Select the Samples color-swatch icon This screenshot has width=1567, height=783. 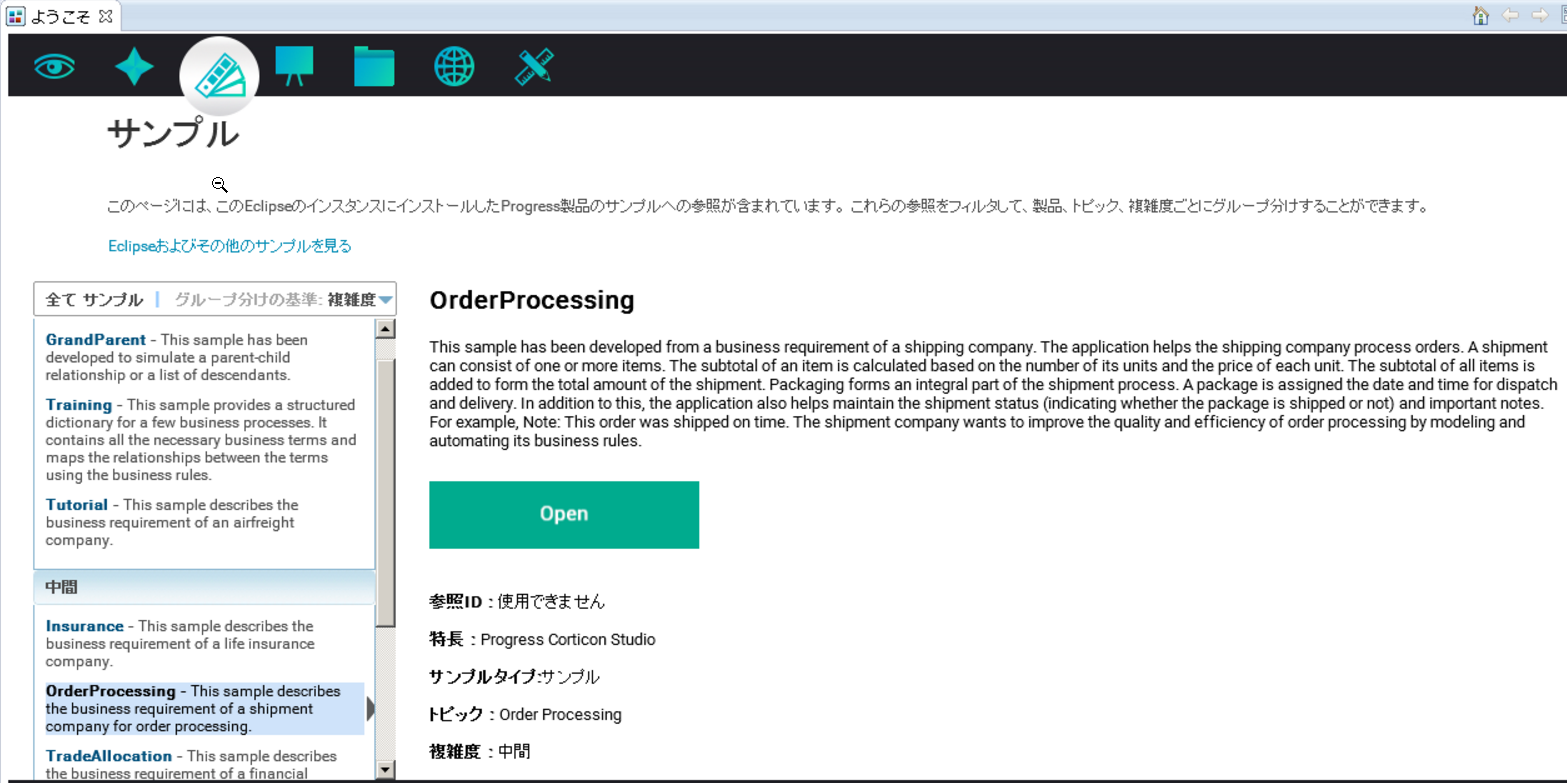[x=218, y=77]
